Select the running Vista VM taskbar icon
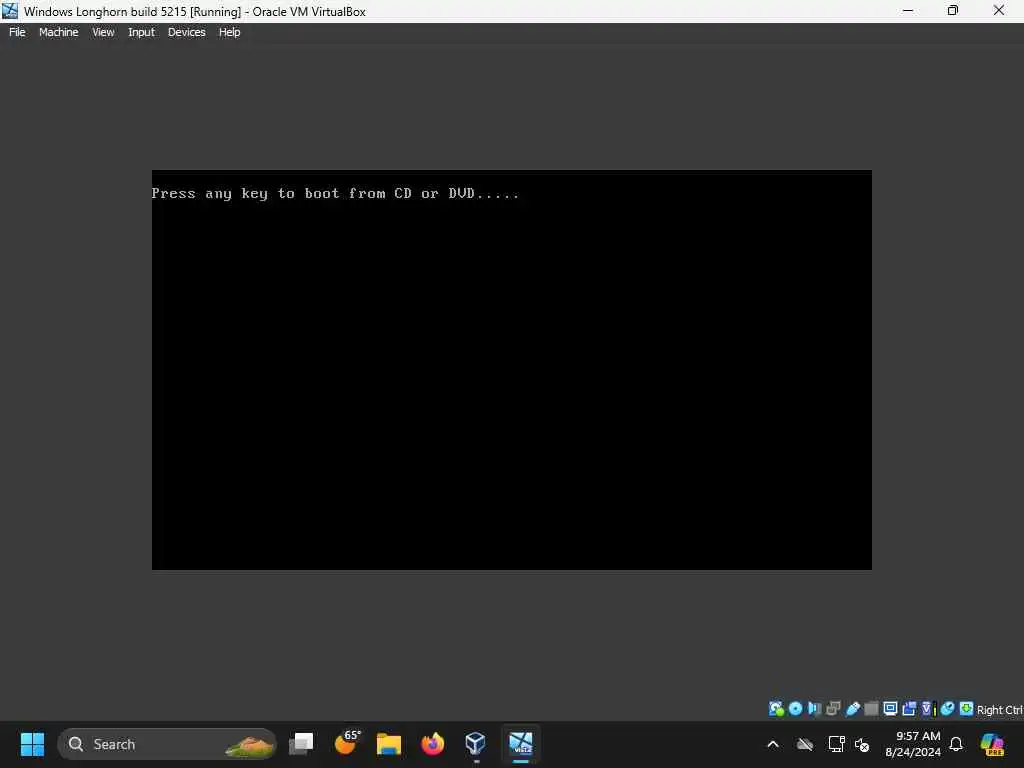 520,744
